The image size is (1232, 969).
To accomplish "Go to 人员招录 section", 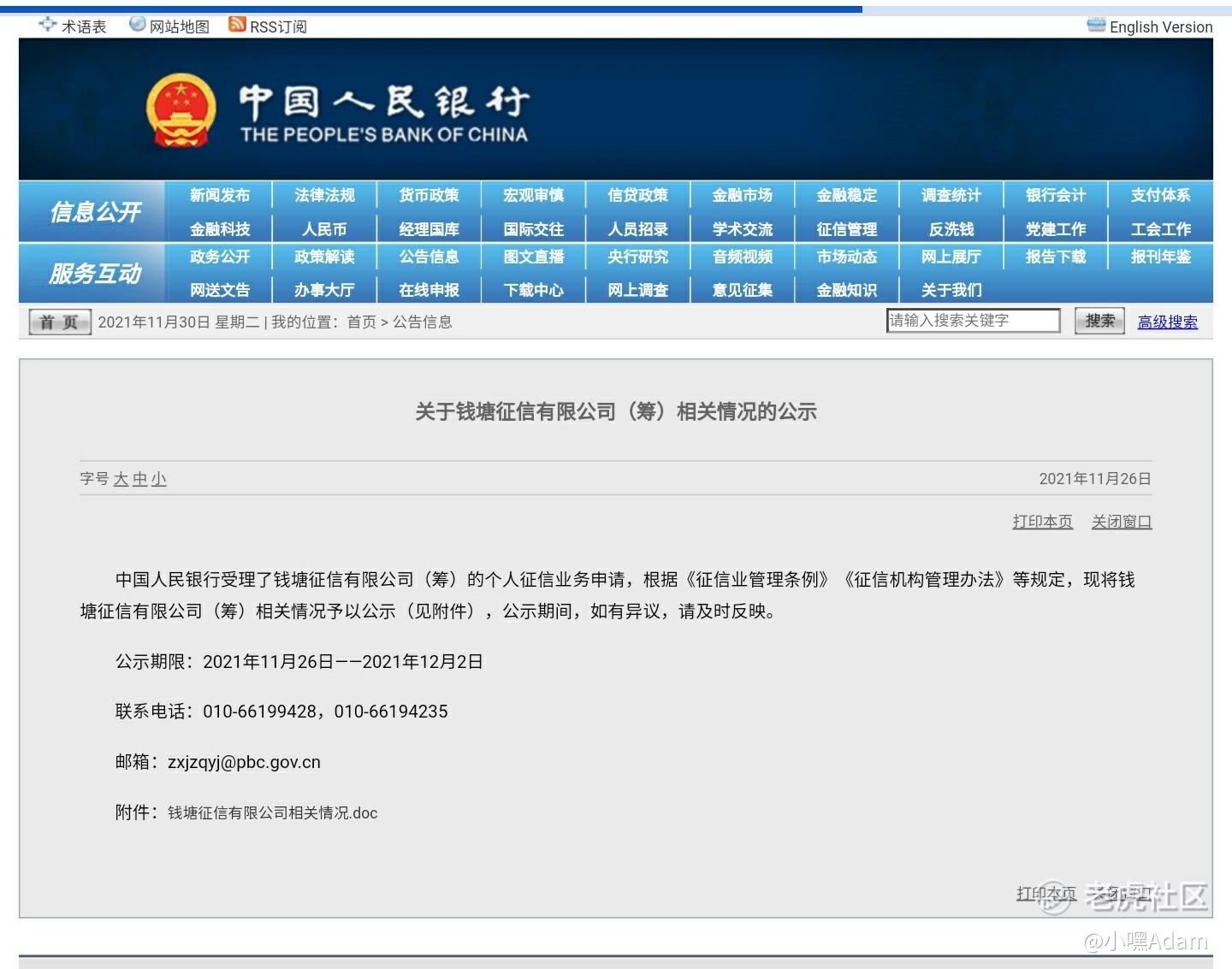I will 637,229.
